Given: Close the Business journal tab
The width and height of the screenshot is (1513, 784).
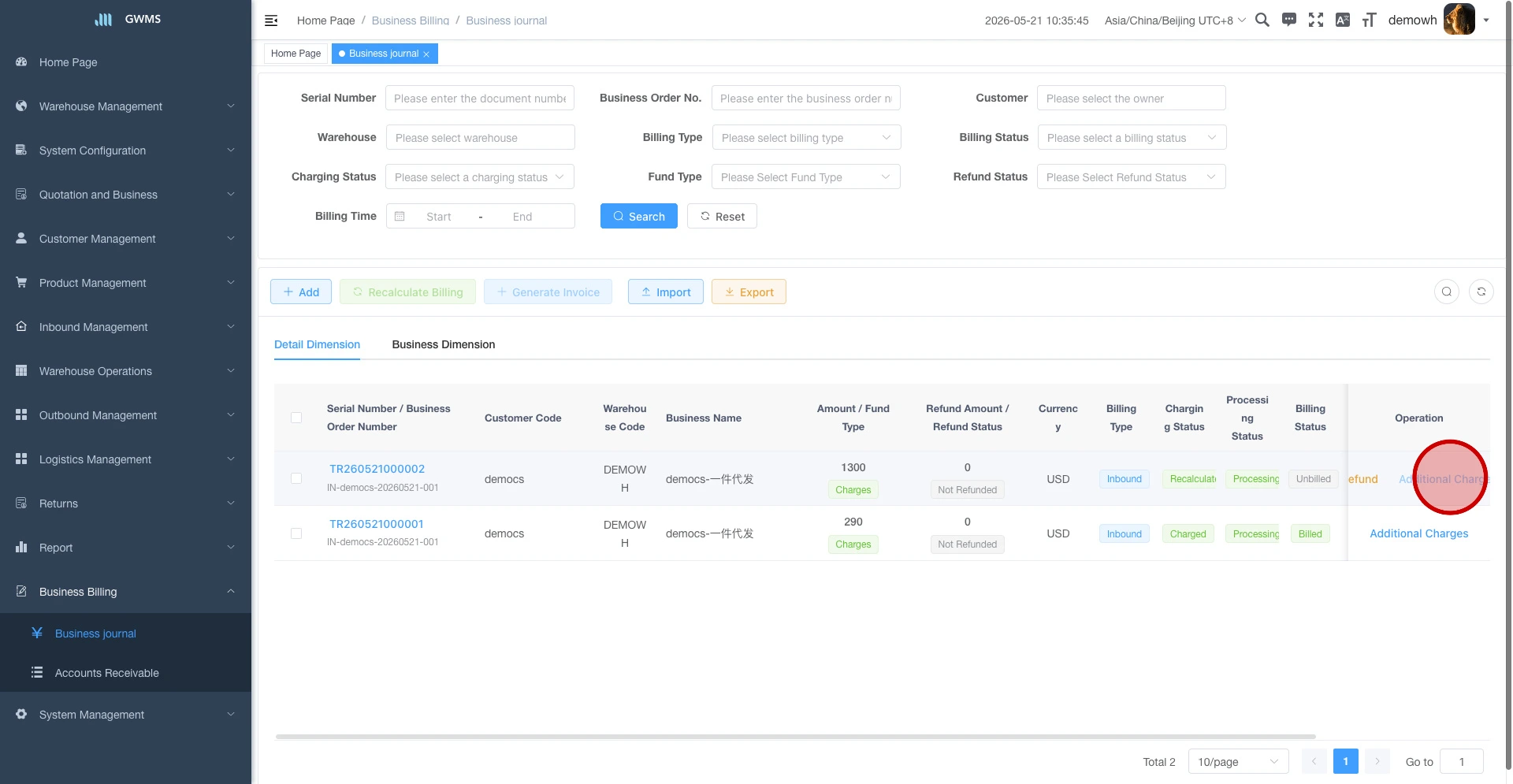Looking at the screenshot, I should [426, 54].
